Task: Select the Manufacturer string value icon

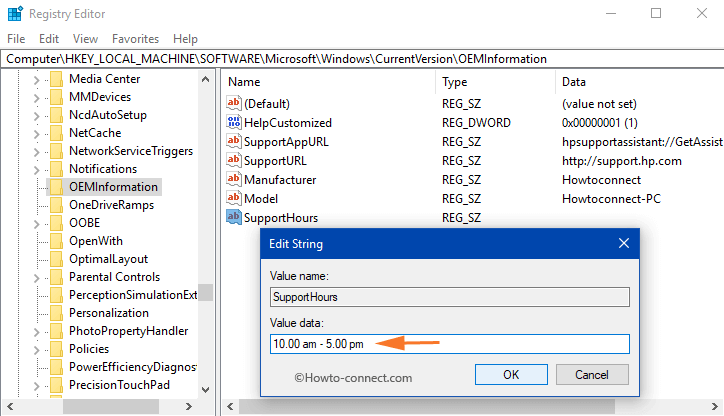Action: coord(234,179)
